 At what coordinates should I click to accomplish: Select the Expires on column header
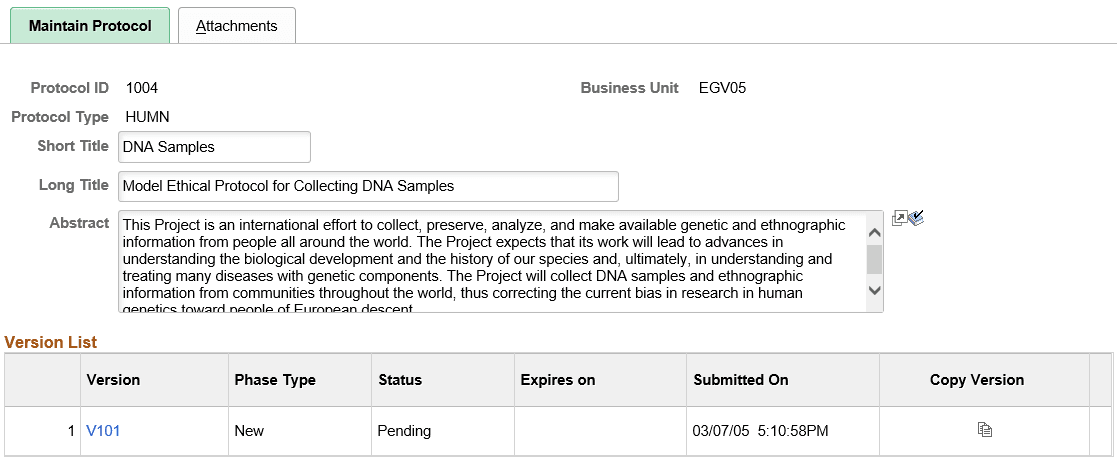pyautogui.click(x=558, y=380)
